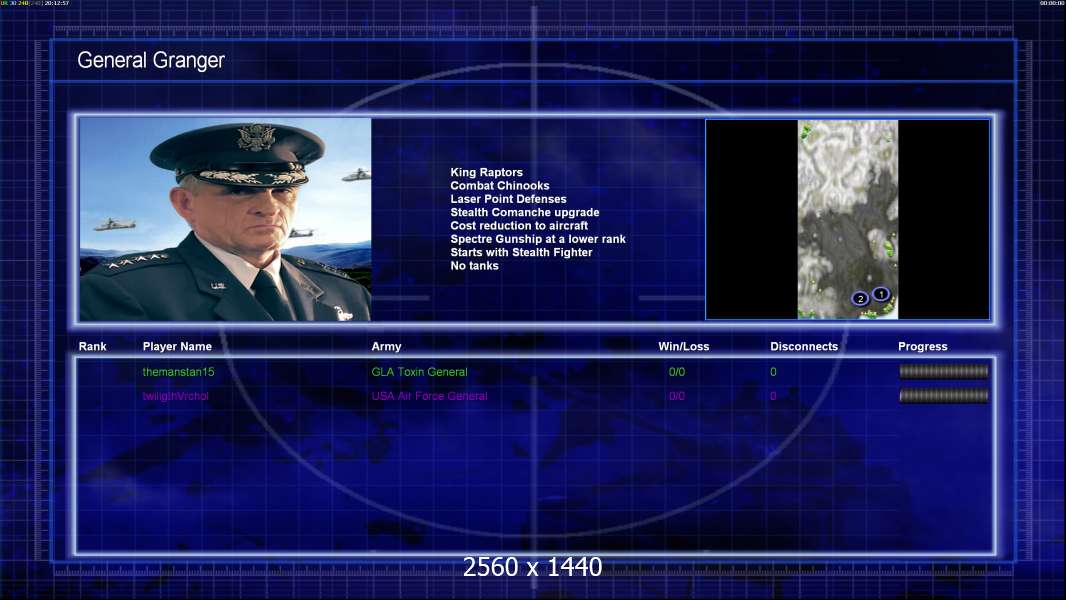Click Cost reduction to aircraft line

point(519,226)
